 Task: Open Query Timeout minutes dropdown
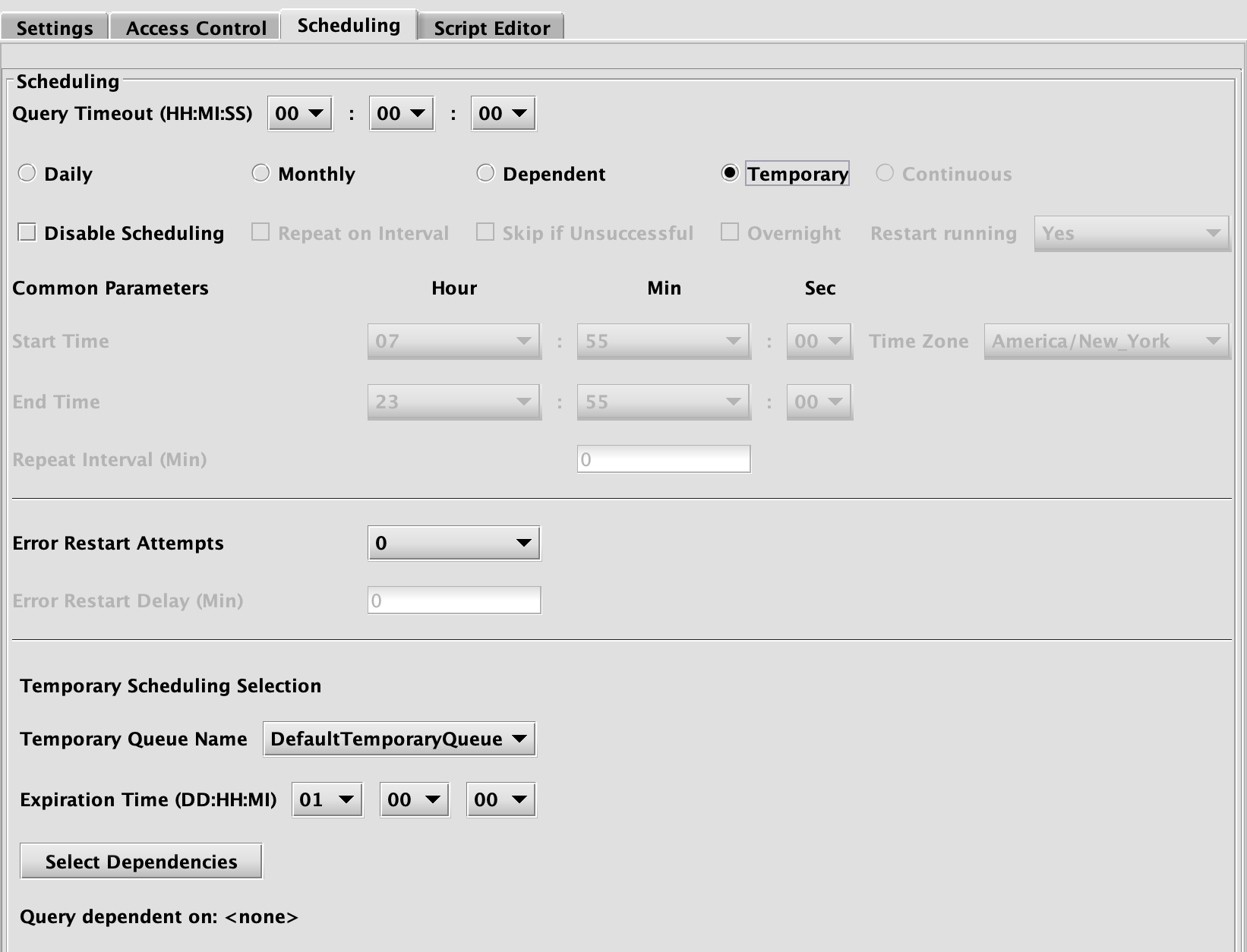coord(402,114)
